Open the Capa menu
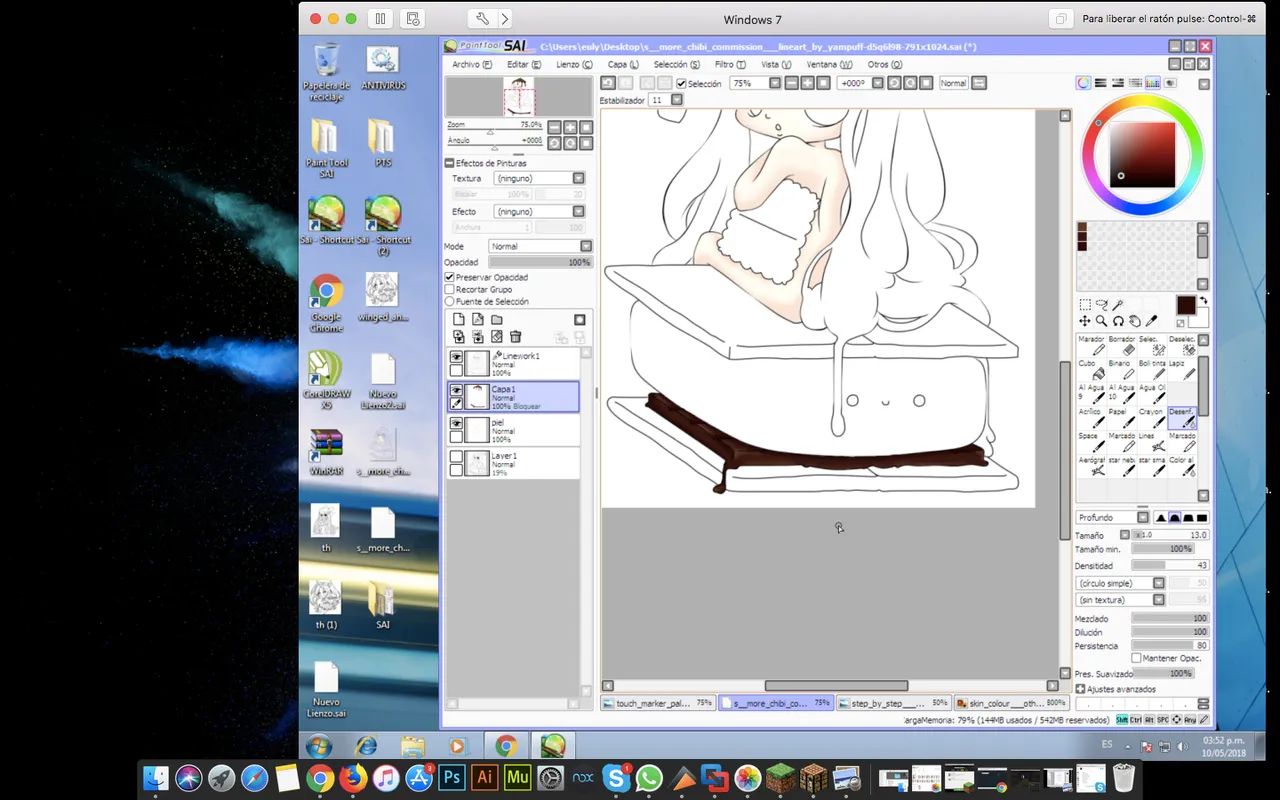 point(623,64)
